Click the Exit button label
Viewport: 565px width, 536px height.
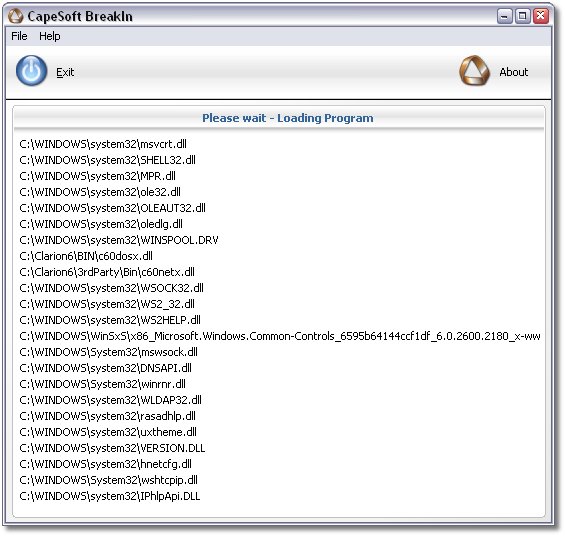[65, 72]
